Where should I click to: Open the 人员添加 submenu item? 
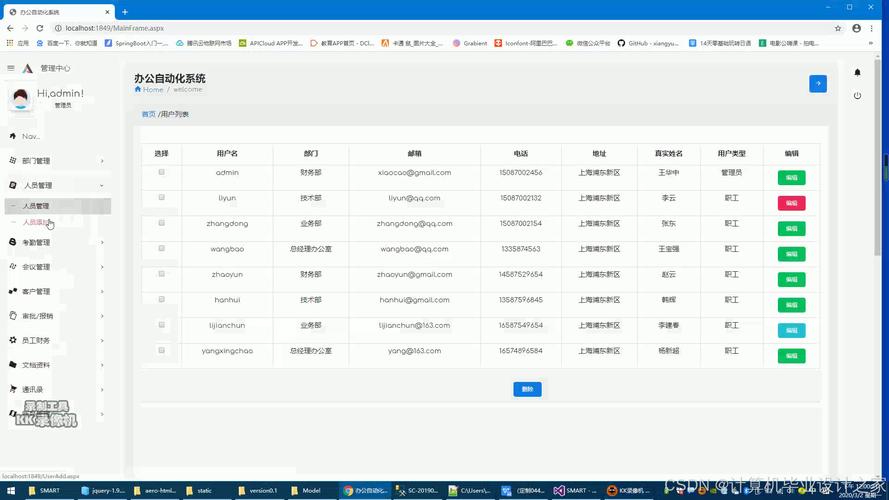tap(36, 222)
